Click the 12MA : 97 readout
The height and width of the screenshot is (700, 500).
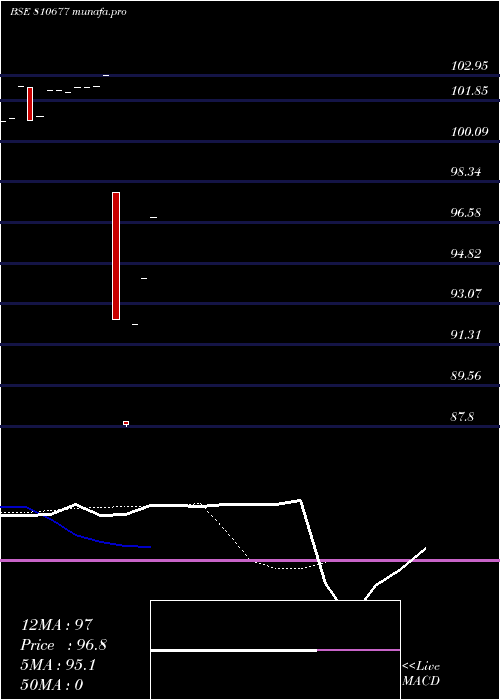[x=57, y=625]
